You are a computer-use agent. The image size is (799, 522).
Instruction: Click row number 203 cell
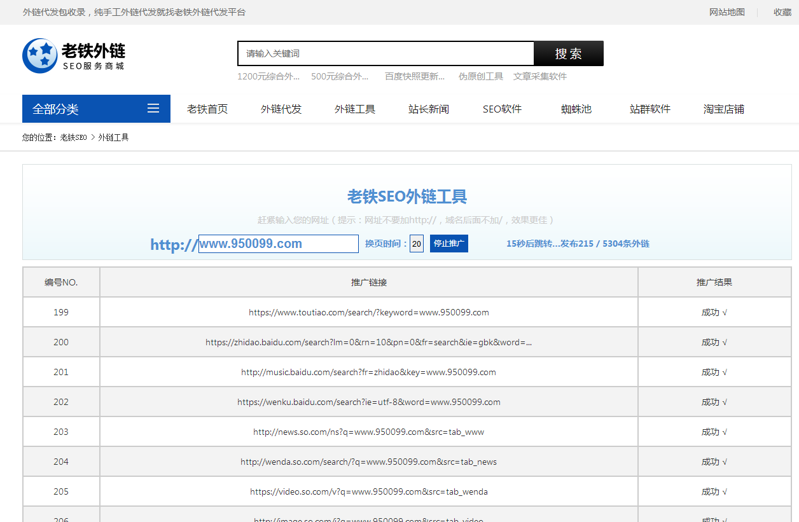point(61,432)
